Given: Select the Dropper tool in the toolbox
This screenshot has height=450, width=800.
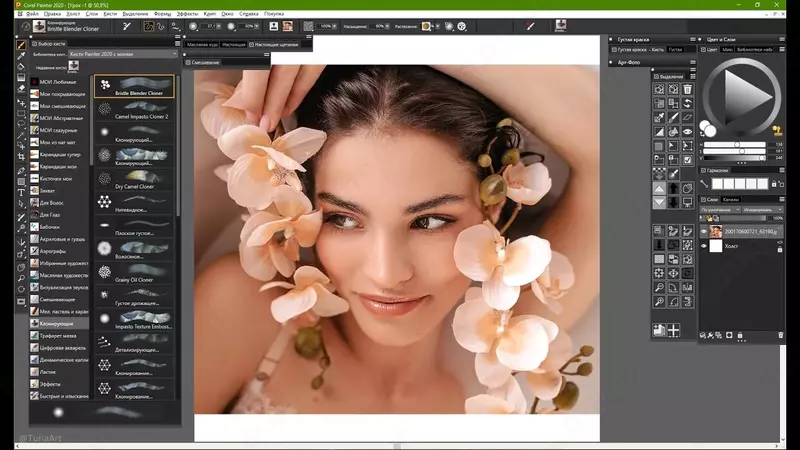Looking at the screenshot, I should (21, 56).
